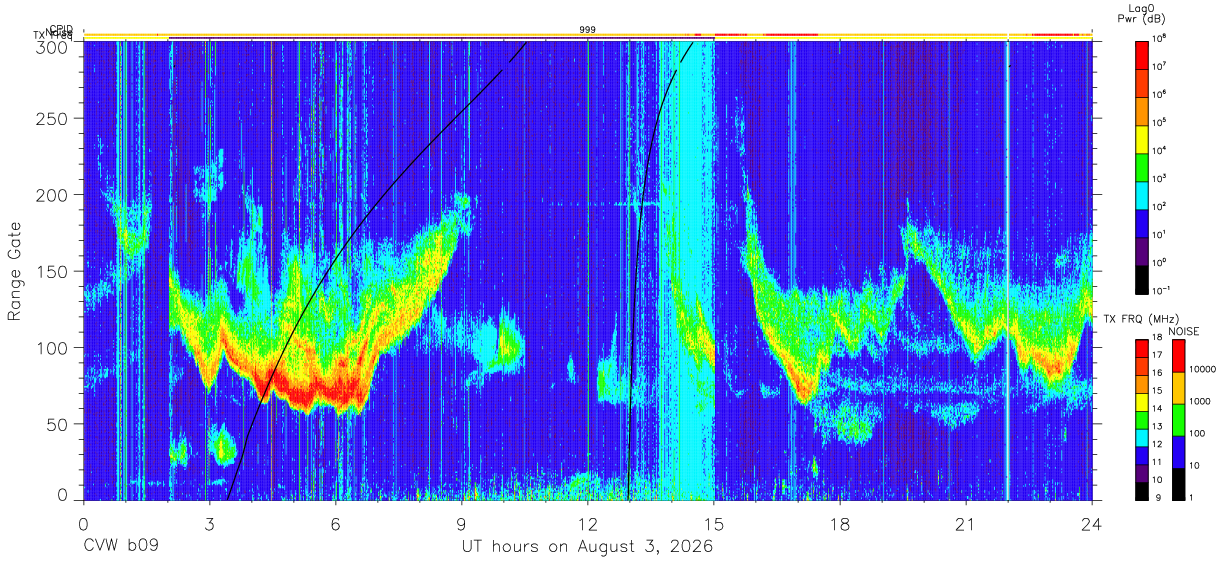Click the '10000' value on NOISE scale

pos(1203,369)
